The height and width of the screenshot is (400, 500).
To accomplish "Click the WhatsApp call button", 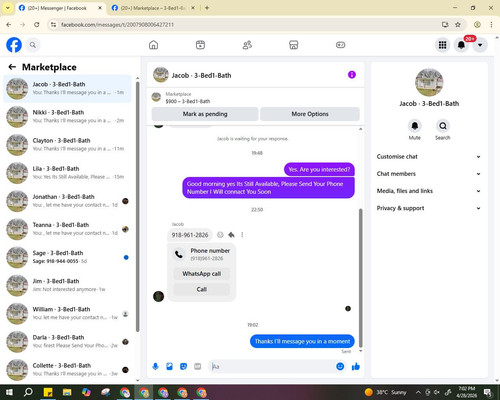I will coord(202,274).
